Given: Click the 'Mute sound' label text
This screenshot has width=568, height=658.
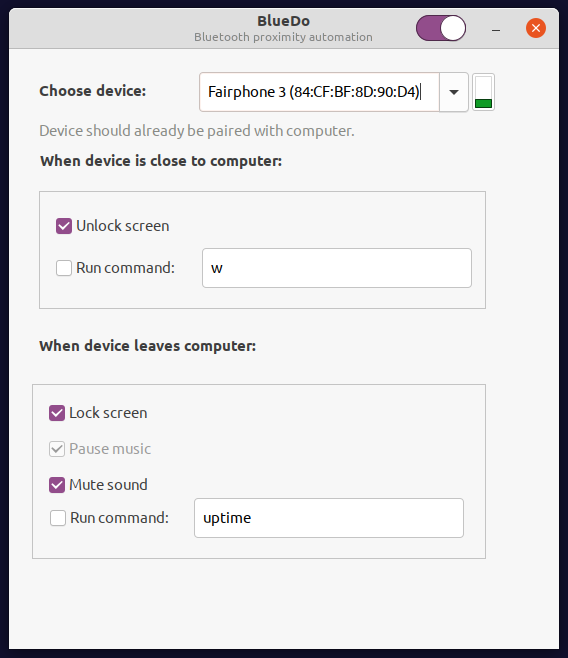Looking at the screenshot, I should coord(108,485).
